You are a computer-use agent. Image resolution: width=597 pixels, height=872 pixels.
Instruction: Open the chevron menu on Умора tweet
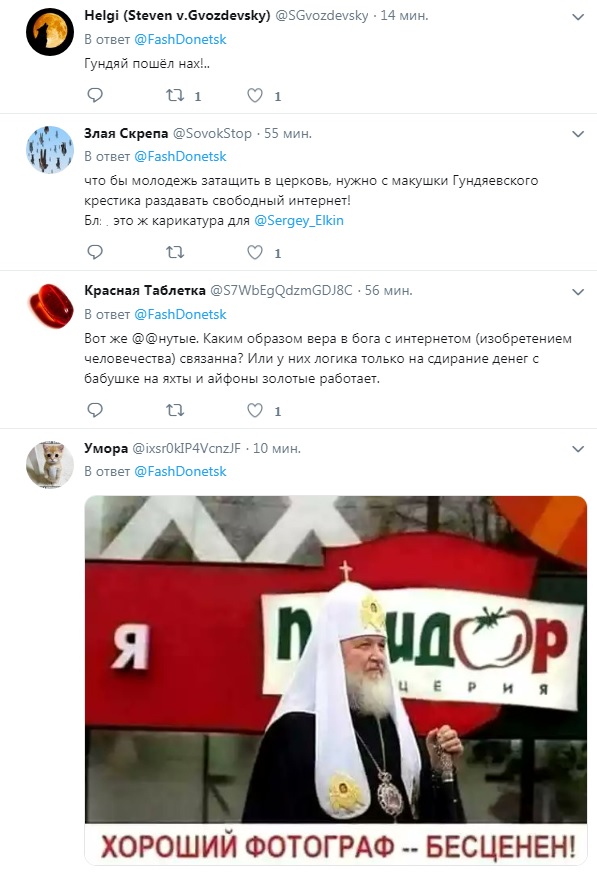point(578,449)
